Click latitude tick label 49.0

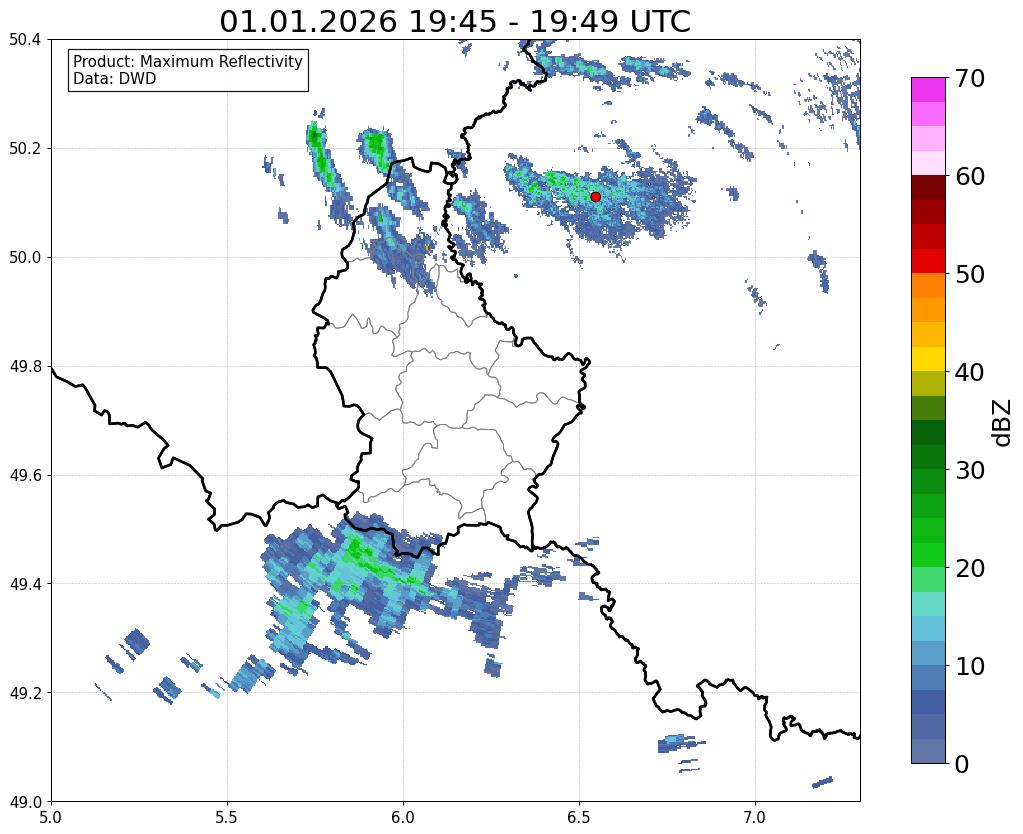(25, 802)
